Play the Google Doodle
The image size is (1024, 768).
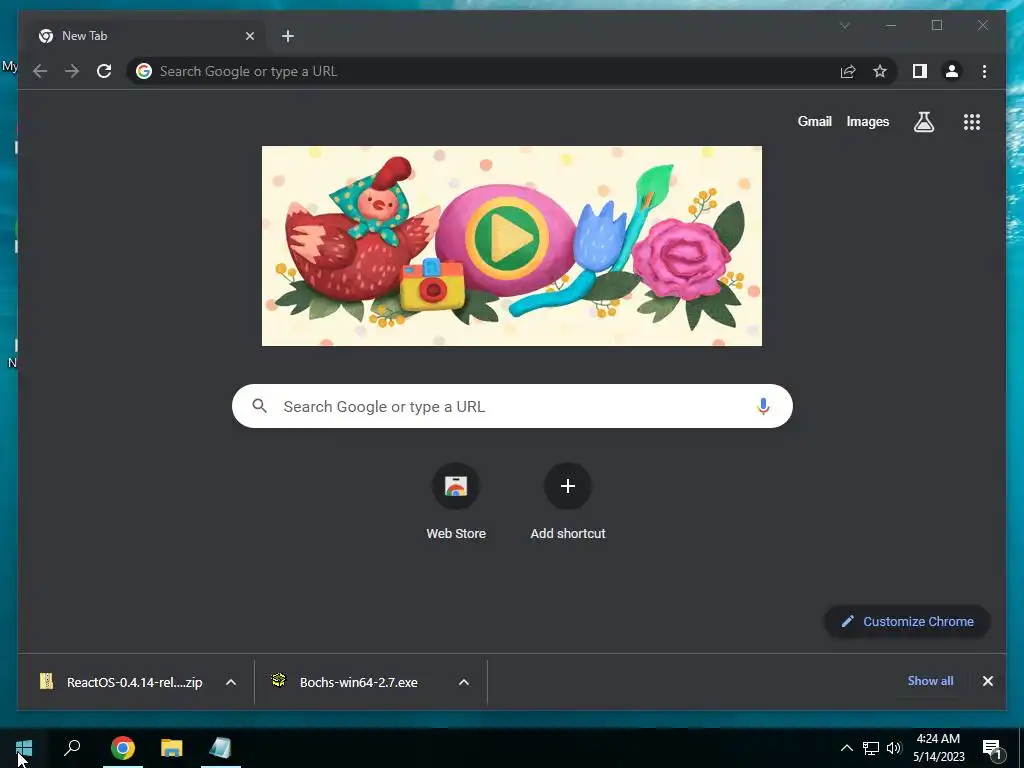pyautogui.click(x=507, y=237)
